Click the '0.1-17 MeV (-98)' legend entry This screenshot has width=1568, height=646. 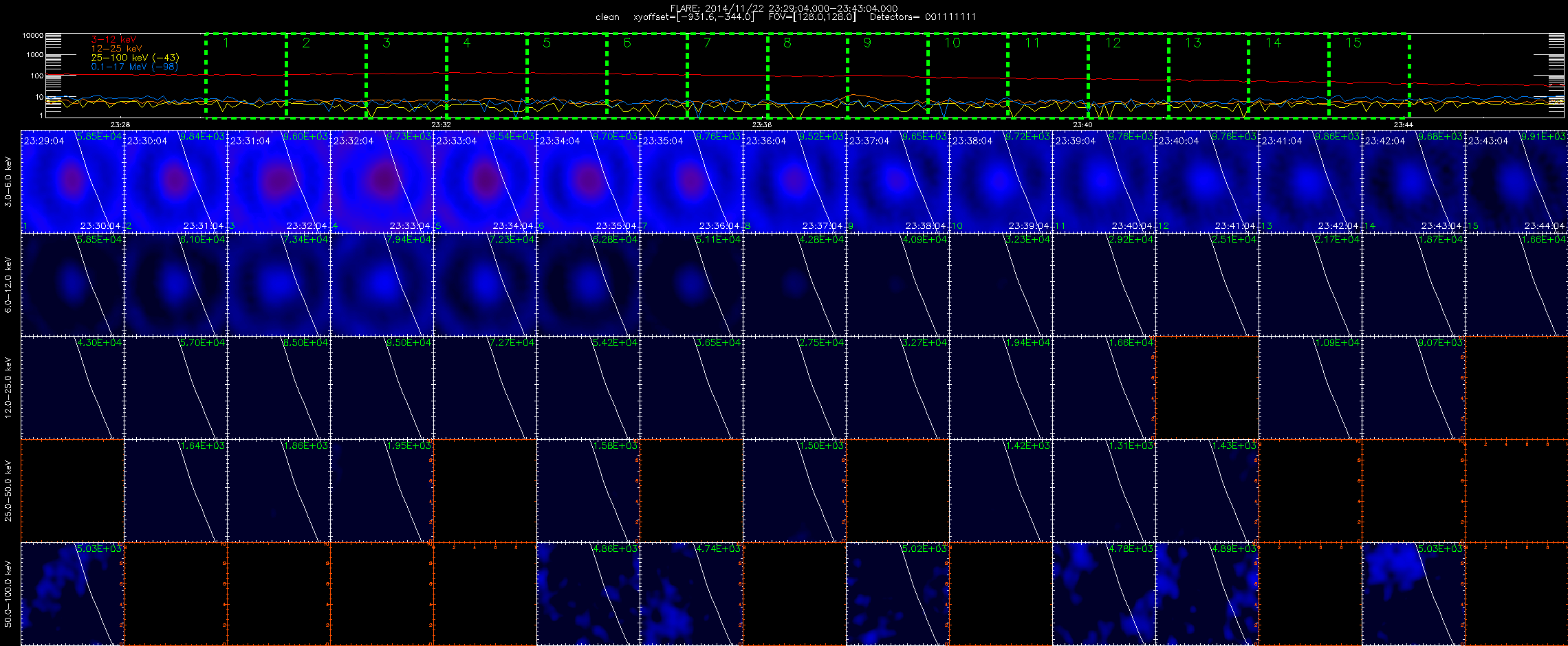pyautogui.click(x=134, y=67)
